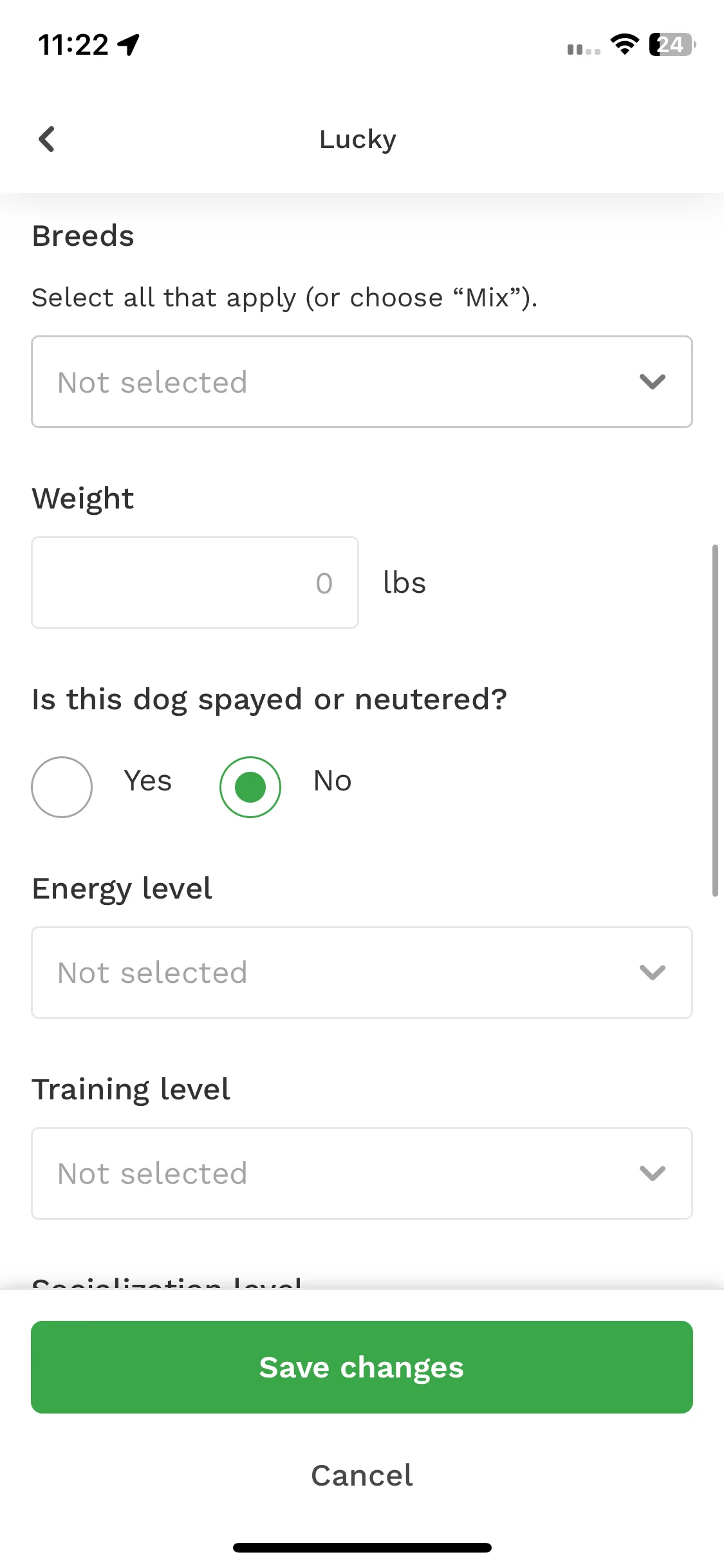The width and height of the screenshot is (724, 1568).
Task: Tap the Wi-Fi status icon
Action: click(624, 44)
